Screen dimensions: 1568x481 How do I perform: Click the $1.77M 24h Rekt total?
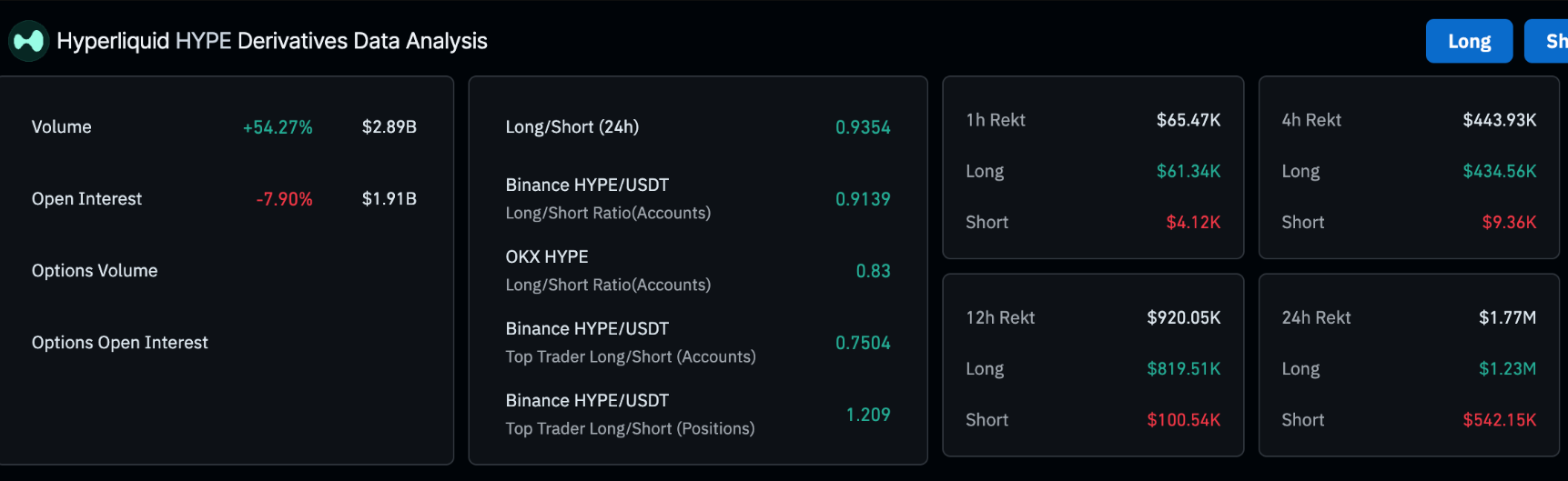[1507, 317]
